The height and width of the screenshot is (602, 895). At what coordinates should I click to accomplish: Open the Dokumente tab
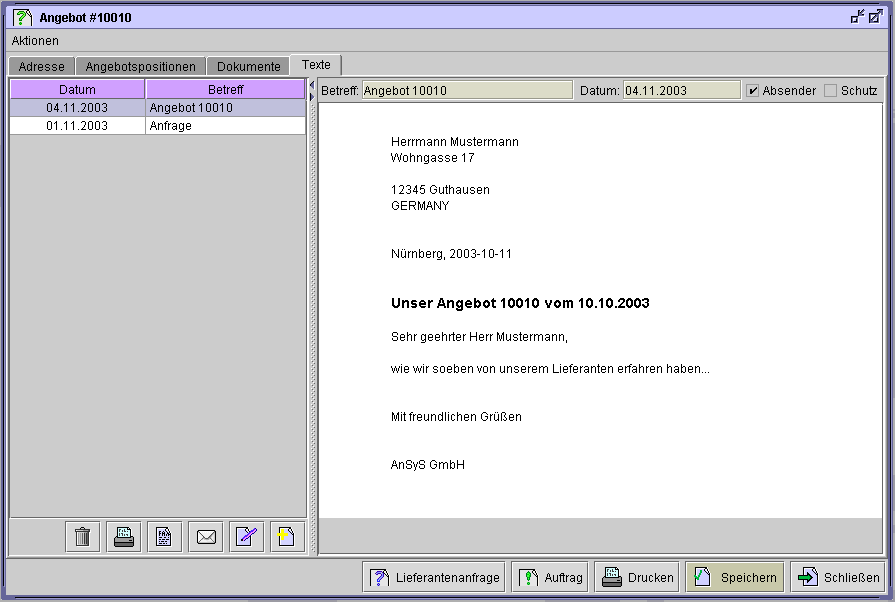[x=248, y=67]
